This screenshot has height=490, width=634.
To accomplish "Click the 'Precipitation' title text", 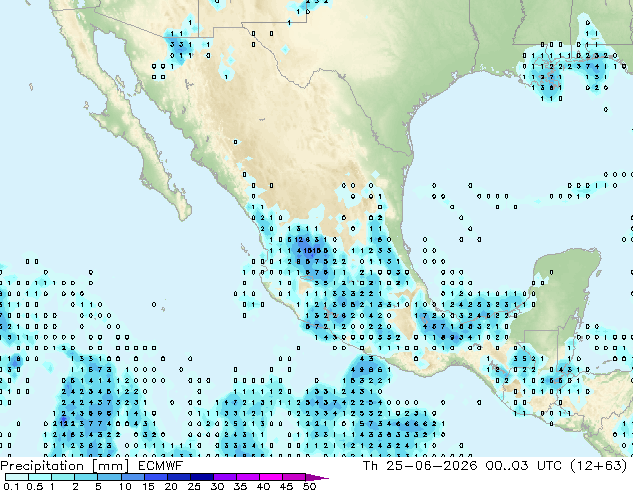I will pos(42,466).
